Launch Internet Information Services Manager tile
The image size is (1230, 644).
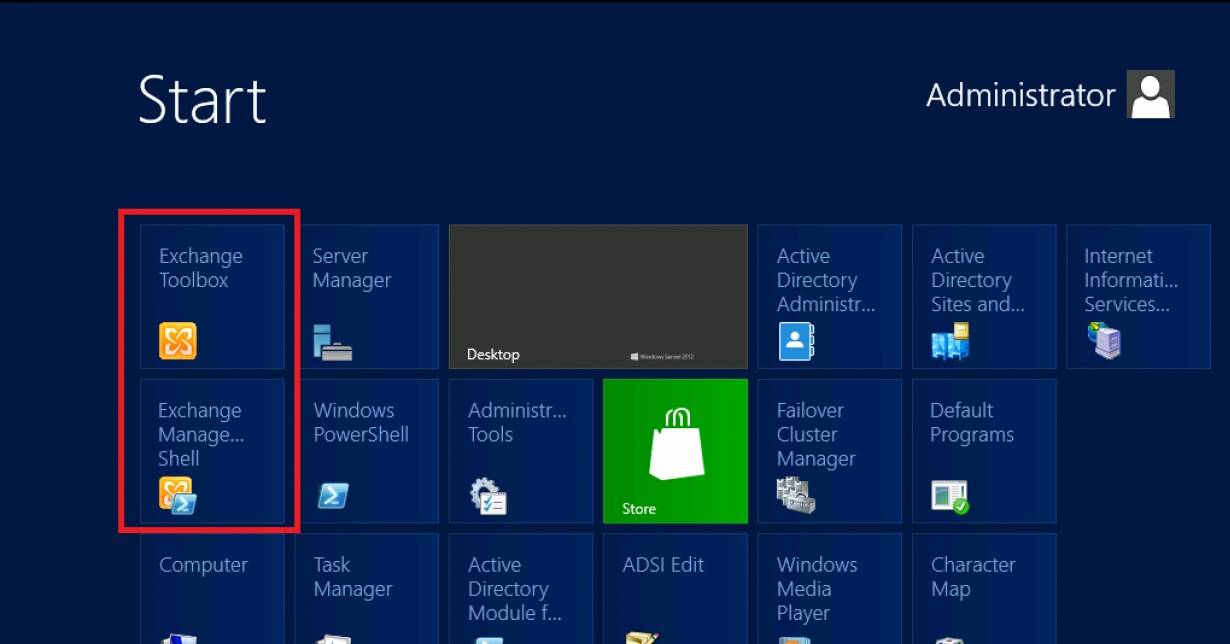pyautogui.click(x=1138, y=296)
